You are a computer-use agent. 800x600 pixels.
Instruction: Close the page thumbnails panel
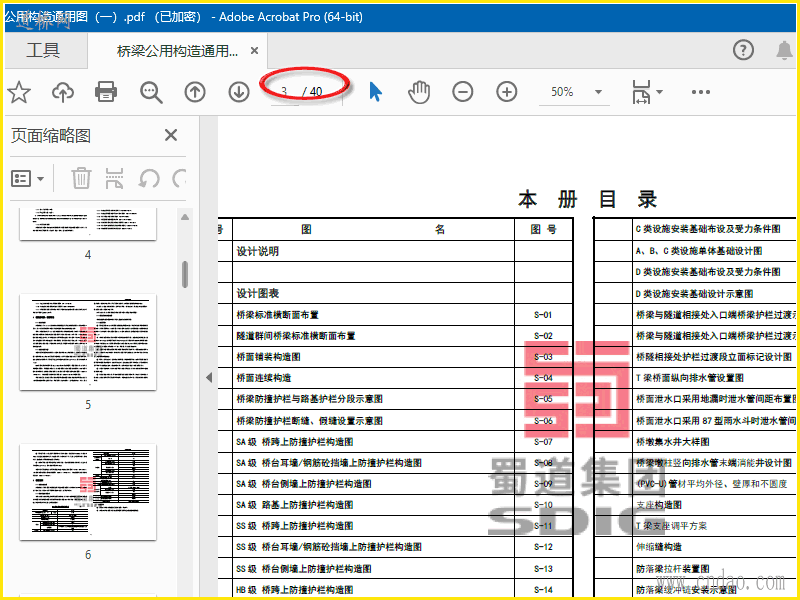[171, 135]
